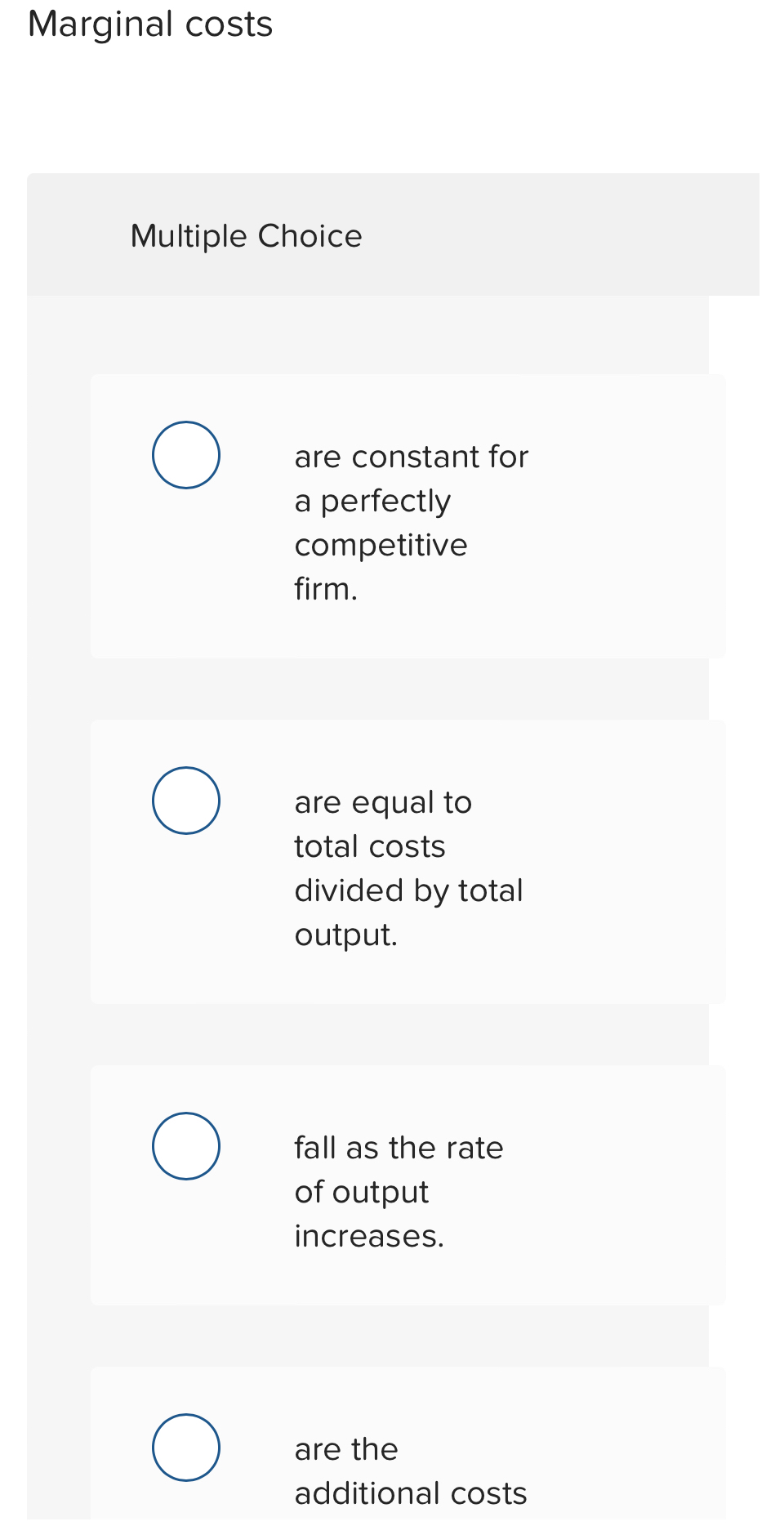
Task: Select the radio button for 'fall as the rate of output increases'
Action: coord(185,1145)
